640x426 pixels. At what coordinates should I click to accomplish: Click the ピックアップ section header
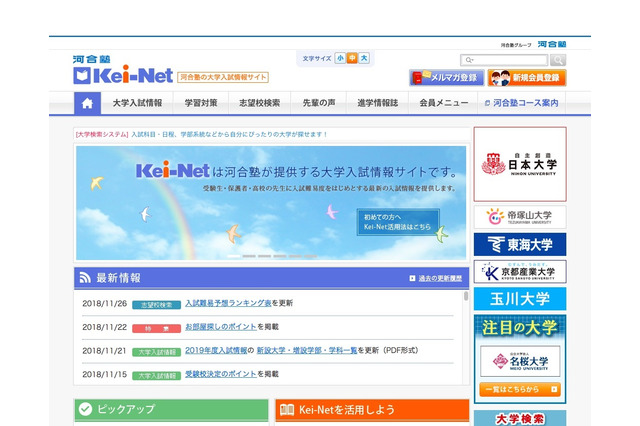click(x=171, y=409)
